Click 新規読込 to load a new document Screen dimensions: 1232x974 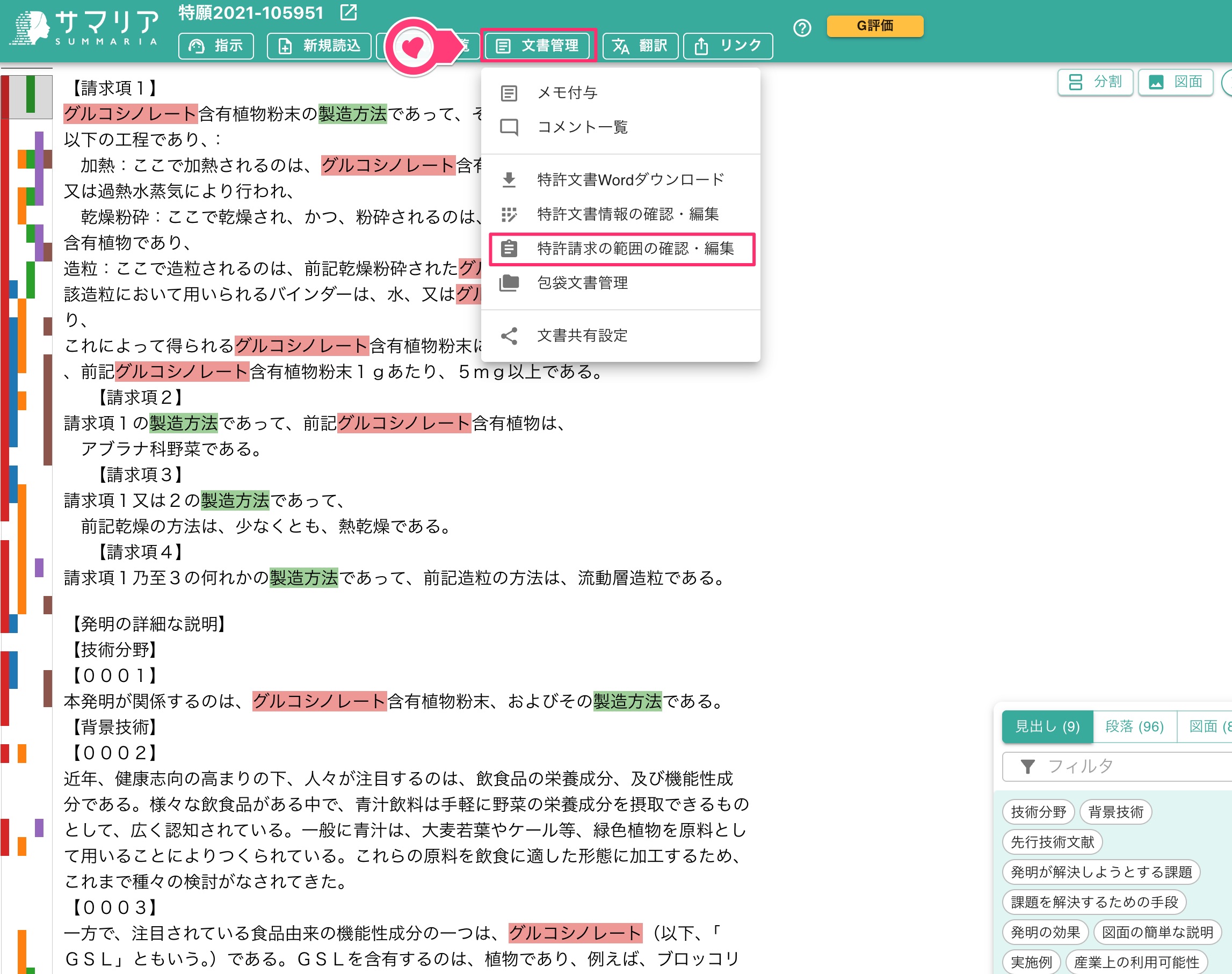[319, 46]
